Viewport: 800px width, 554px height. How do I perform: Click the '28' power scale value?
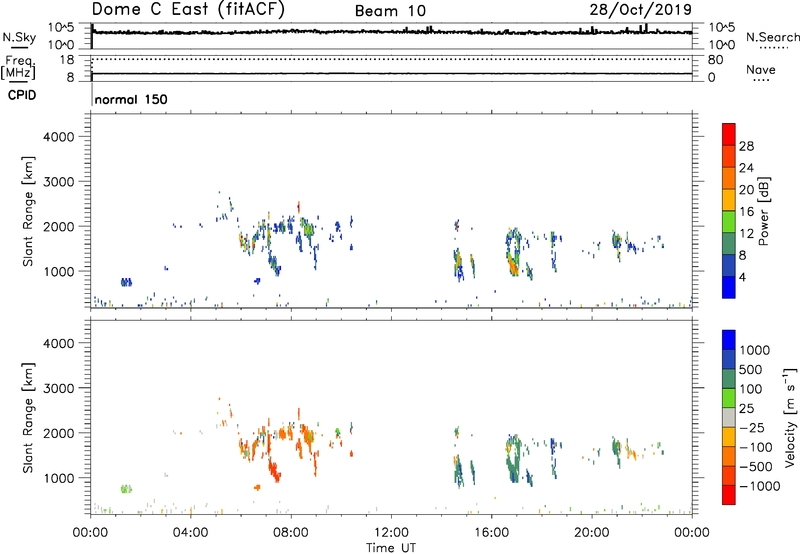[746, 146]
